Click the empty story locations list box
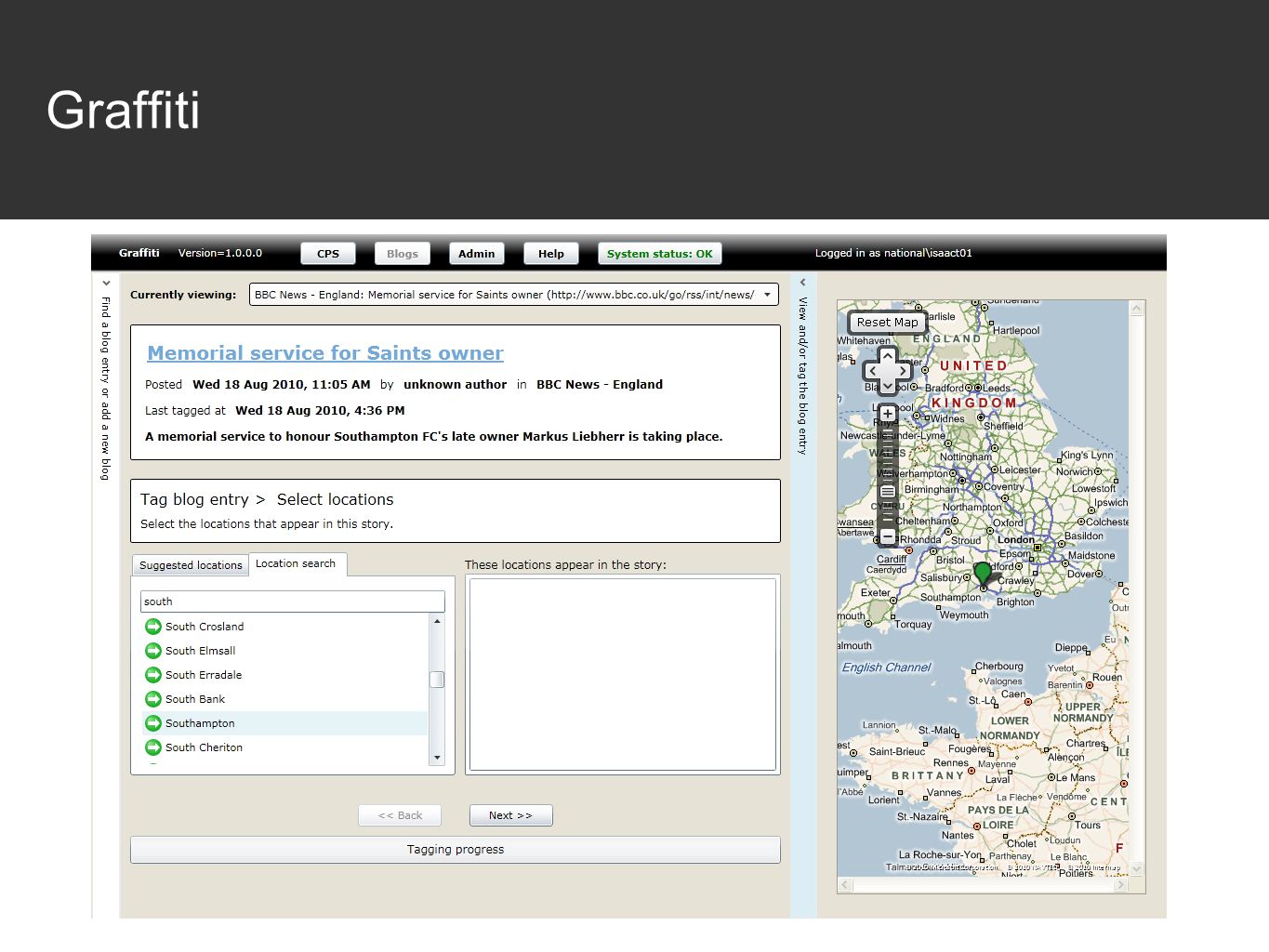 pos(623,674)
